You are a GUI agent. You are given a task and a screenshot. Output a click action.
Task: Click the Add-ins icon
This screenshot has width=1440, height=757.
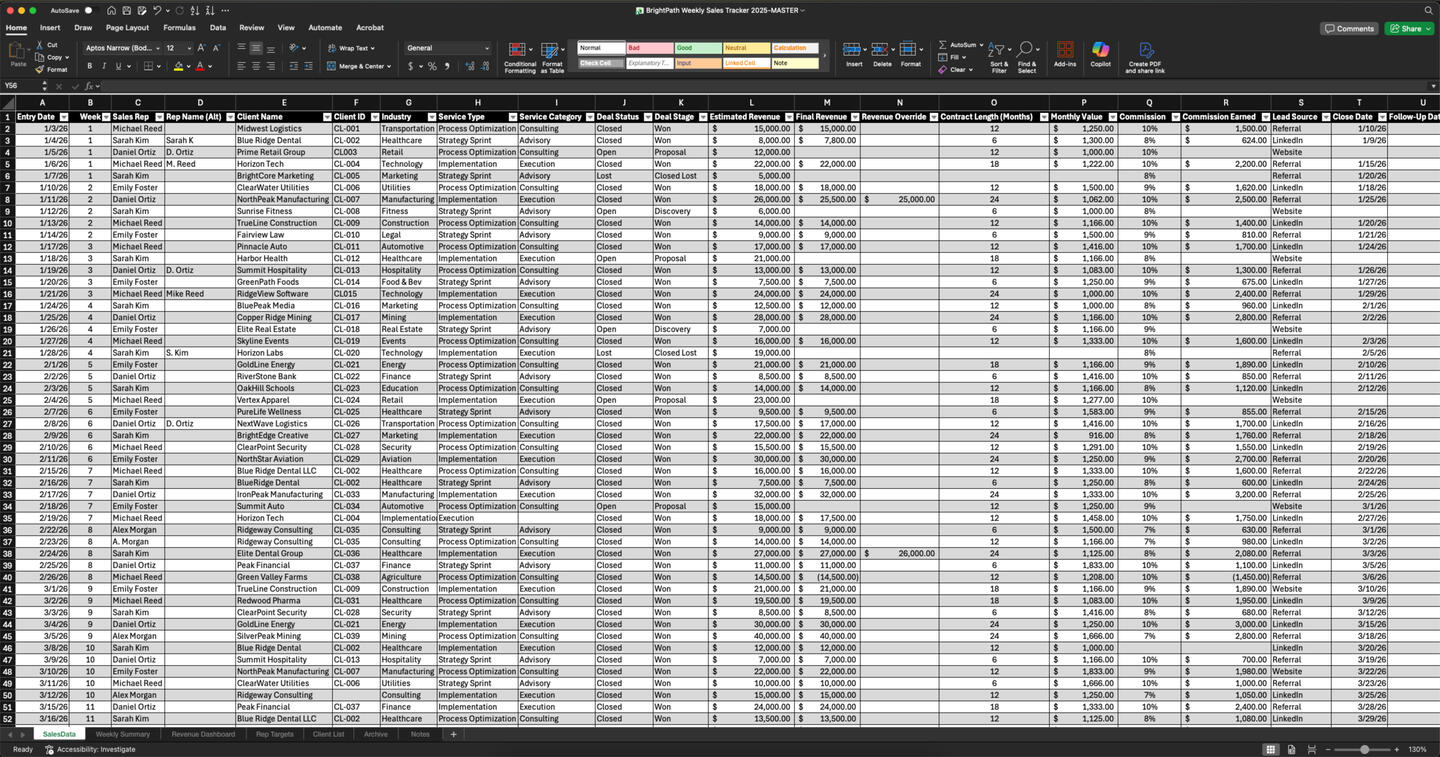point(1065,54)
